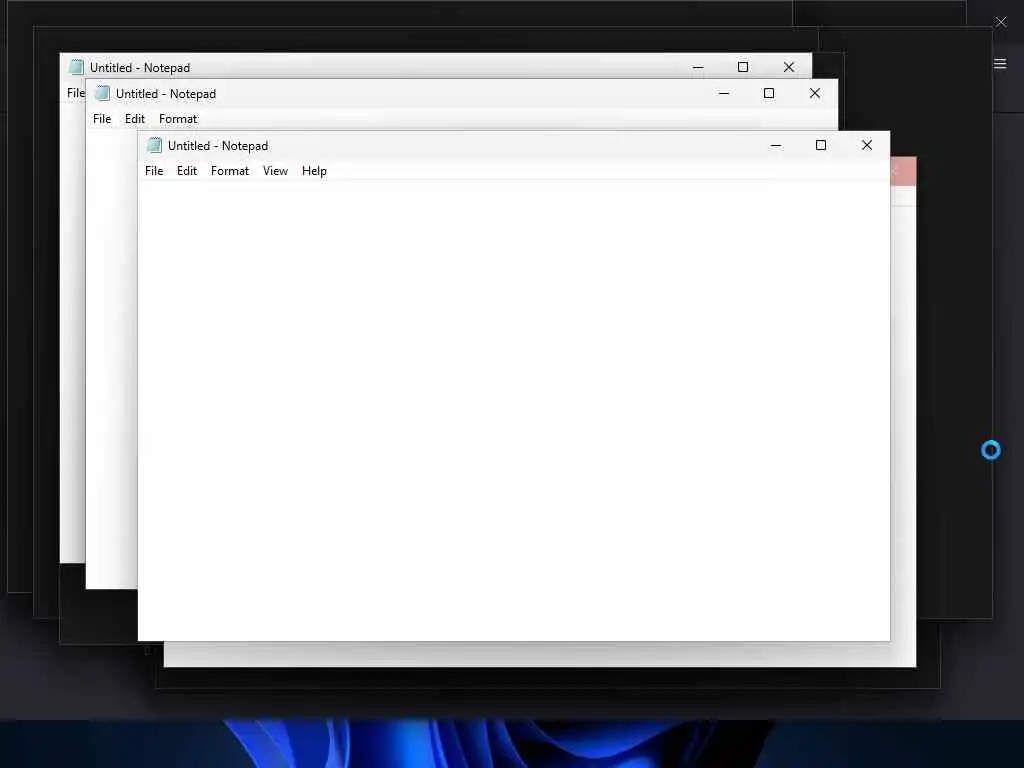Click the hamburger menu icon in dark window
1024x768 pixels.
point(1000,63)
